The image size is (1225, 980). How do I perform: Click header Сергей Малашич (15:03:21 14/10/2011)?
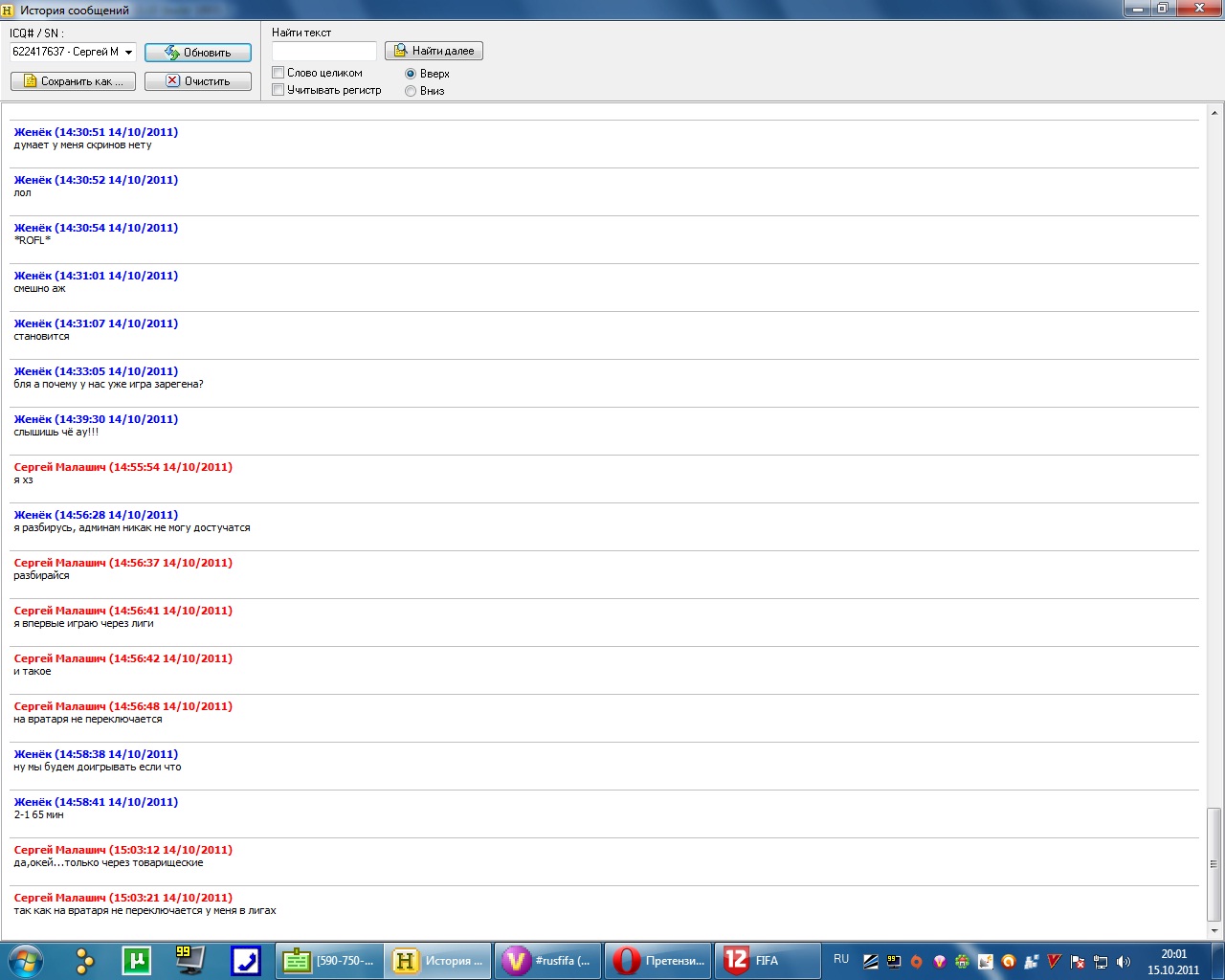[x=123, y=898]
